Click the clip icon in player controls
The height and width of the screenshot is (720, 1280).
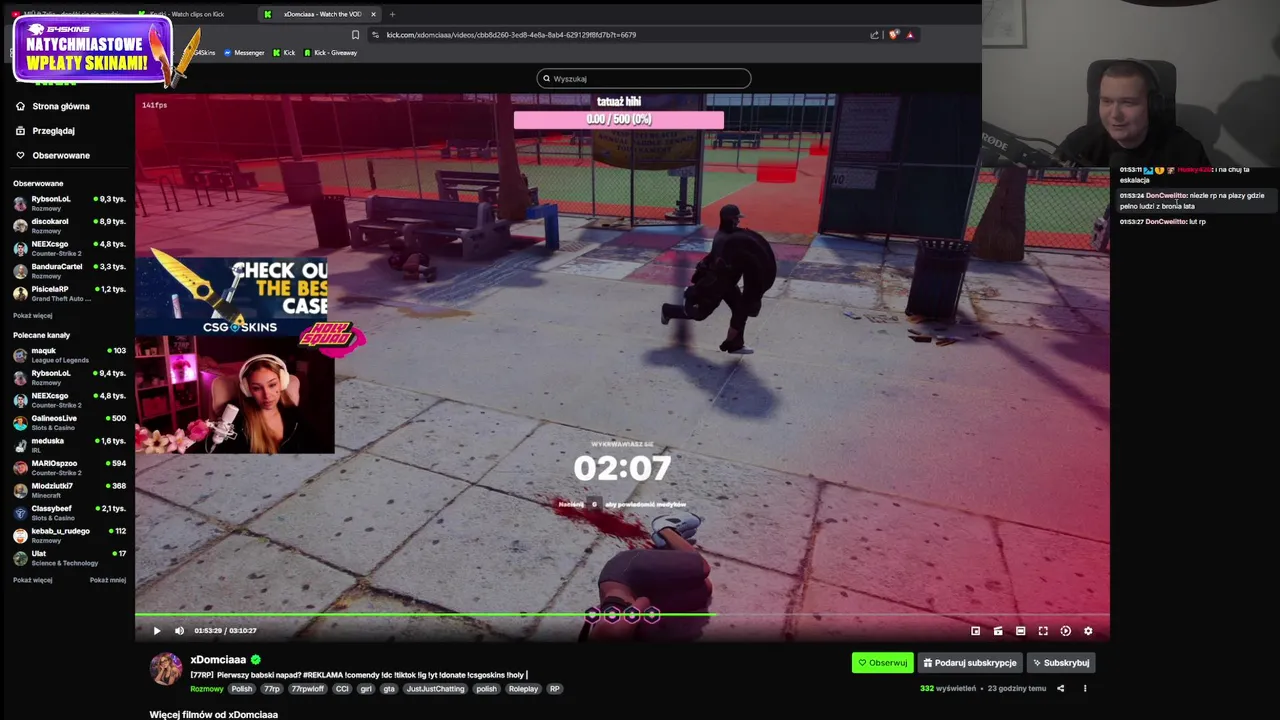click(998, 631)
